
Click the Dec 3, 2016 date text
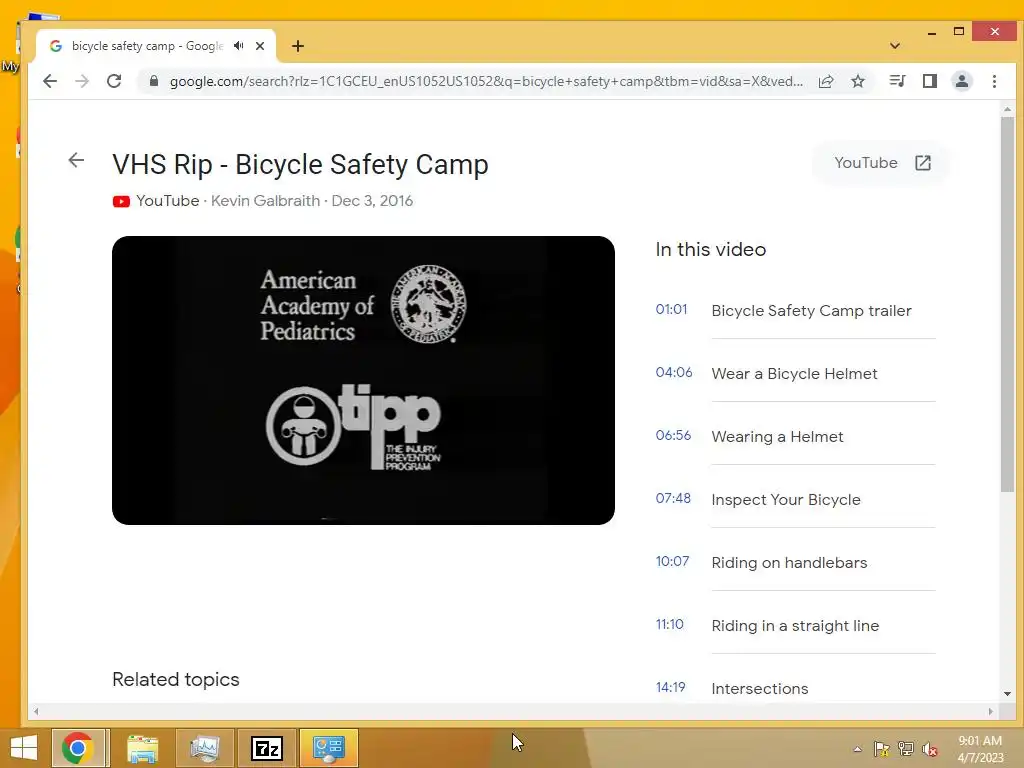(x=372, y=201)
